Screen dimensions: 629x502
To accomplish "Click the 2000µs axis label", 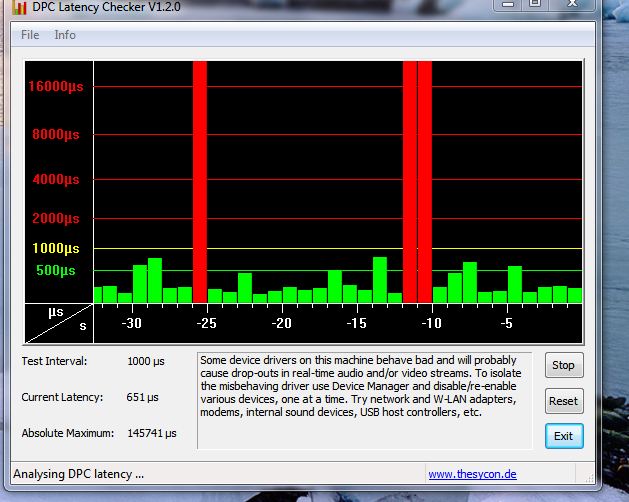I will (56, 218).
